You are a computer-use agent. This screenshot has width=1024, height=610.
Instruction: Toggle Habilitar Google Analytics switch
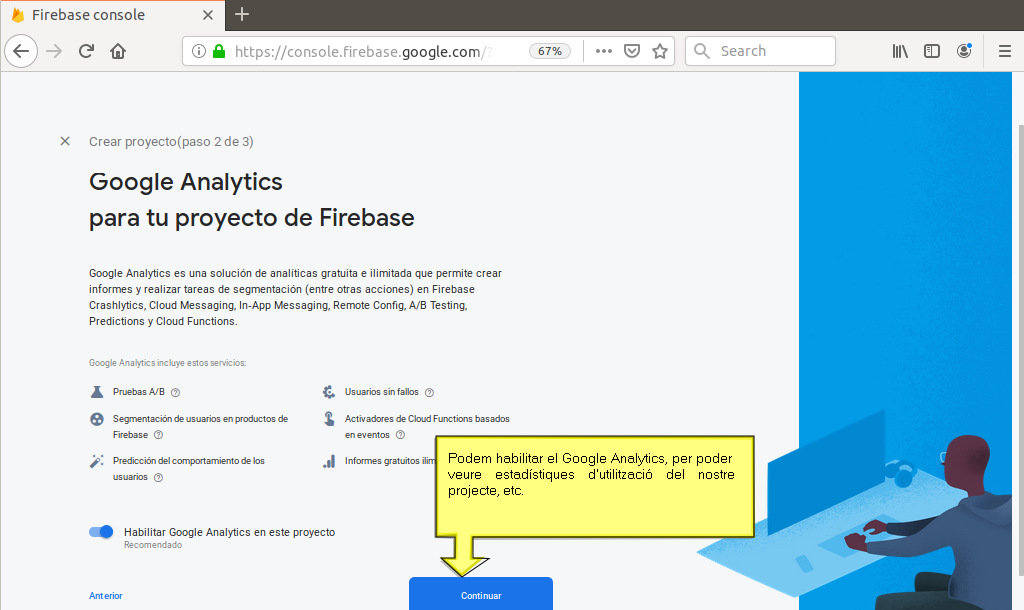(x=101, y=532)
